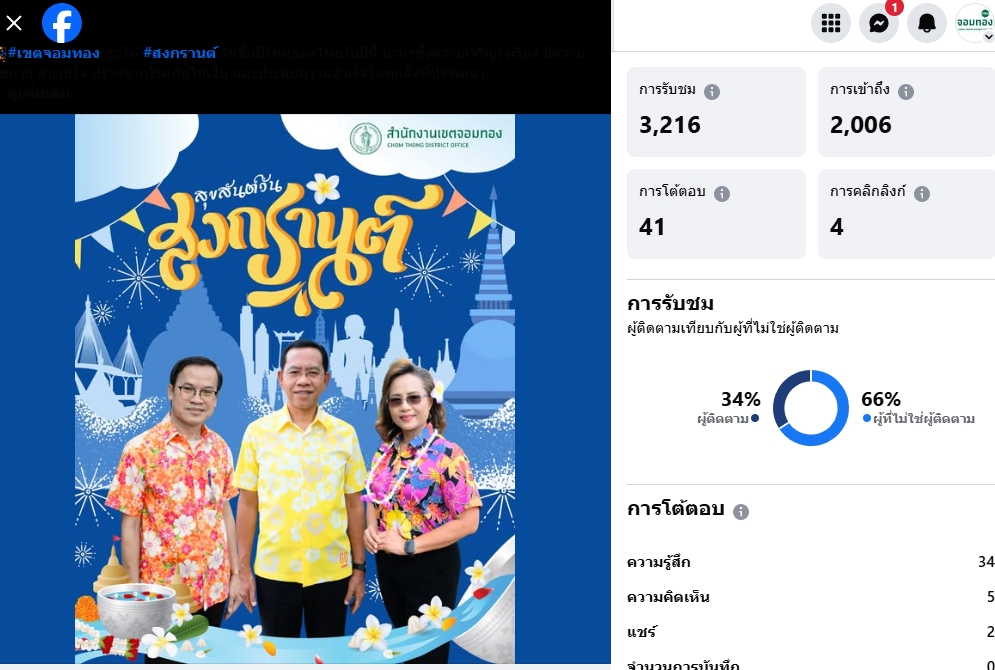Click the Facebook logo icon
Screen dimensions: 995x670
click(62, 23)
